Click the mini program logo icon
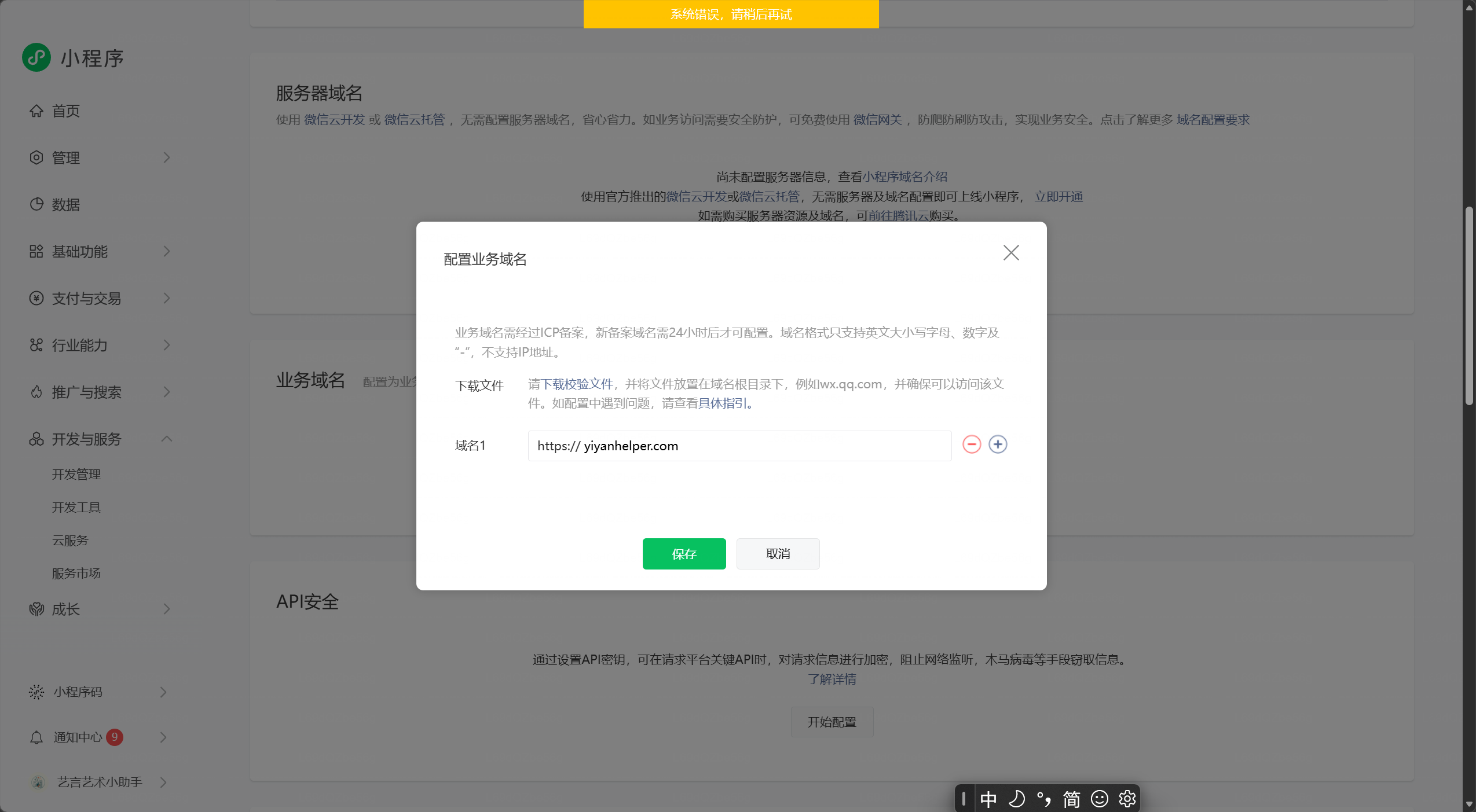 [36, 57]
